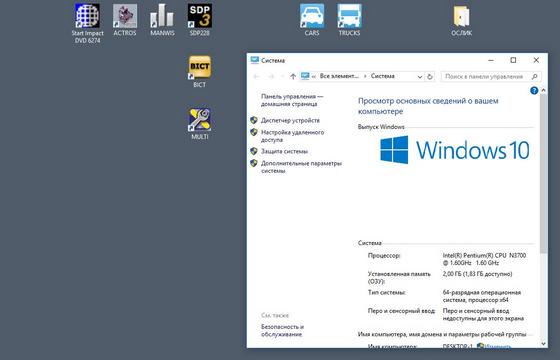Click the search magnifier icon

click(x=534, y=76)
